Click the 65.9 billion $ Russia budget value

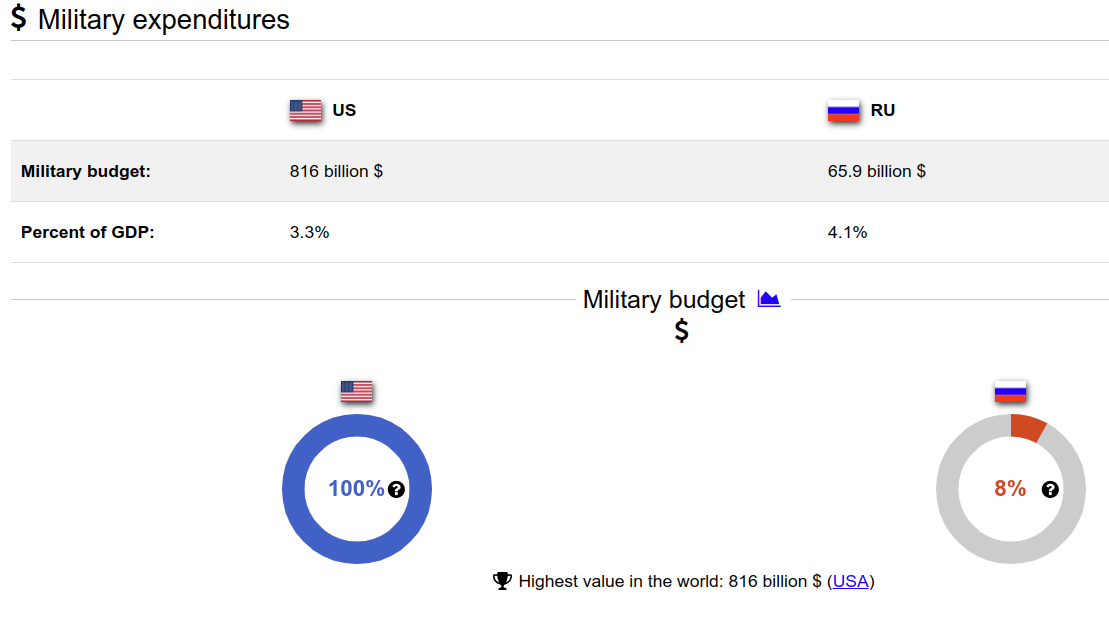[876, 171]
